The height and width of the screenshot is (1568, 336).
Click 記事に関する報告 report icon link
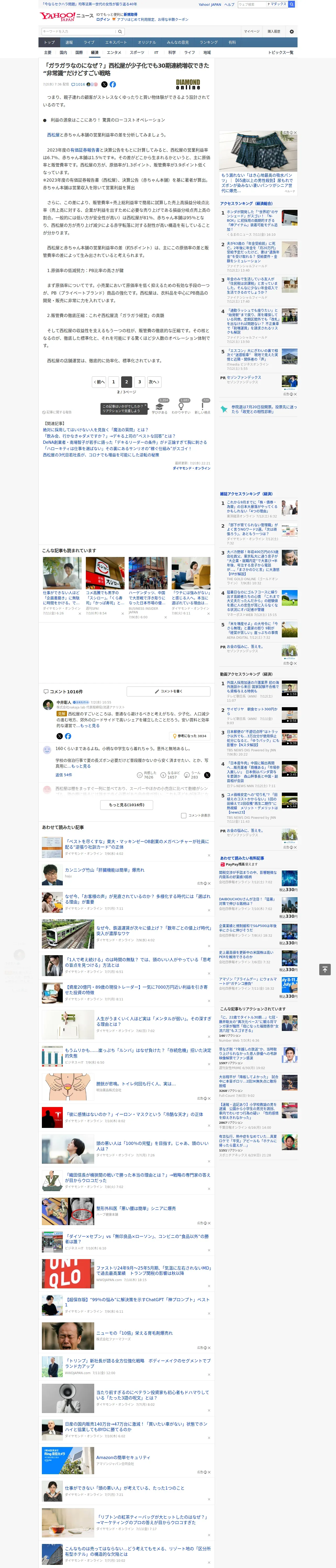point(57,412)
